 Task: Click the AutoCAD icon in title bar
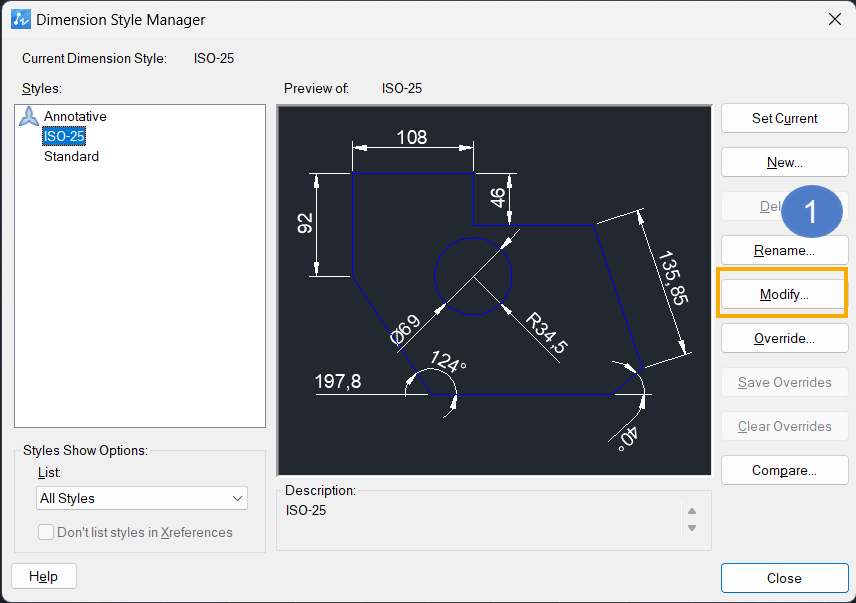click(21, 20)
